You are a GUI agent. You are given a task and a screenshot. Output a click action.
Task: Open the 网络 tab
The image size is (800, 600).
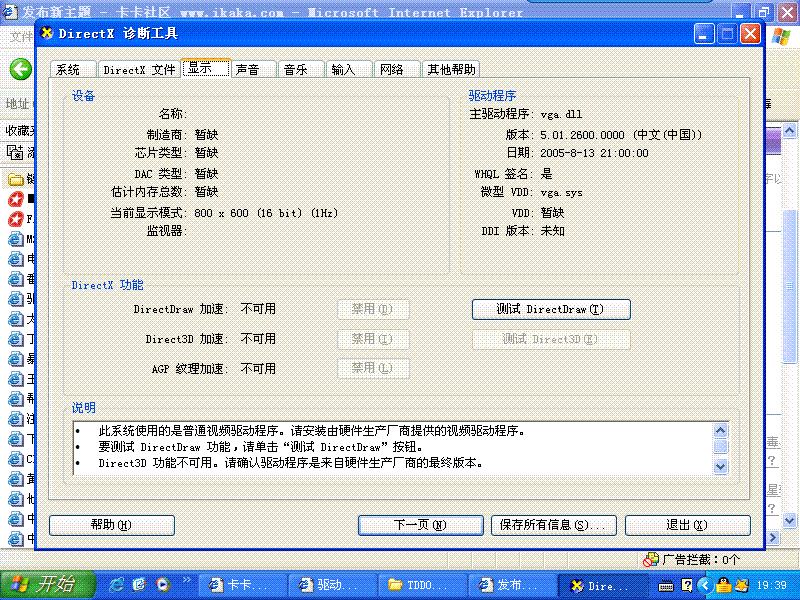point(397,69)
